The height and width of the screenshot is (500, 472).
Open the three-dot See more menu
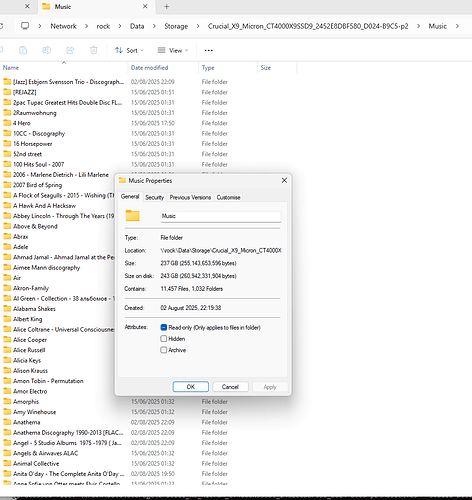point(209,50)
